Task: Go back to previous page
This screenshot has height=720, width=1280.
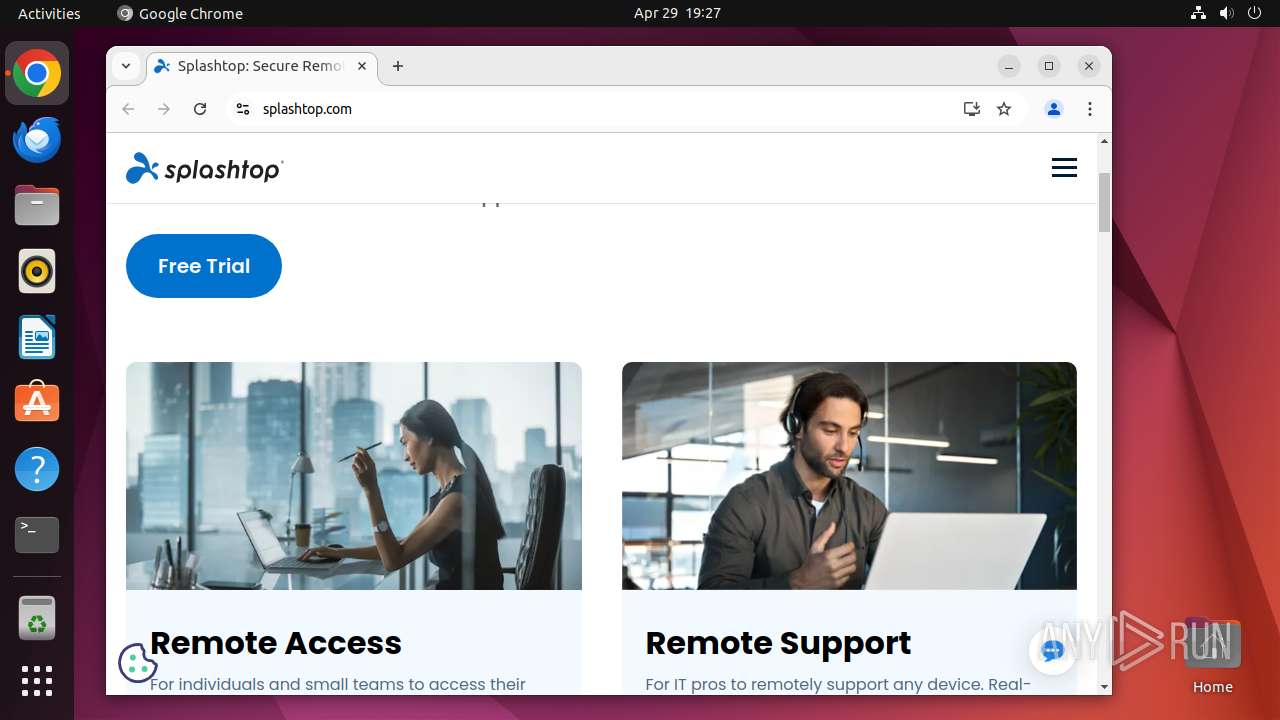Action: tap(128, 109)
